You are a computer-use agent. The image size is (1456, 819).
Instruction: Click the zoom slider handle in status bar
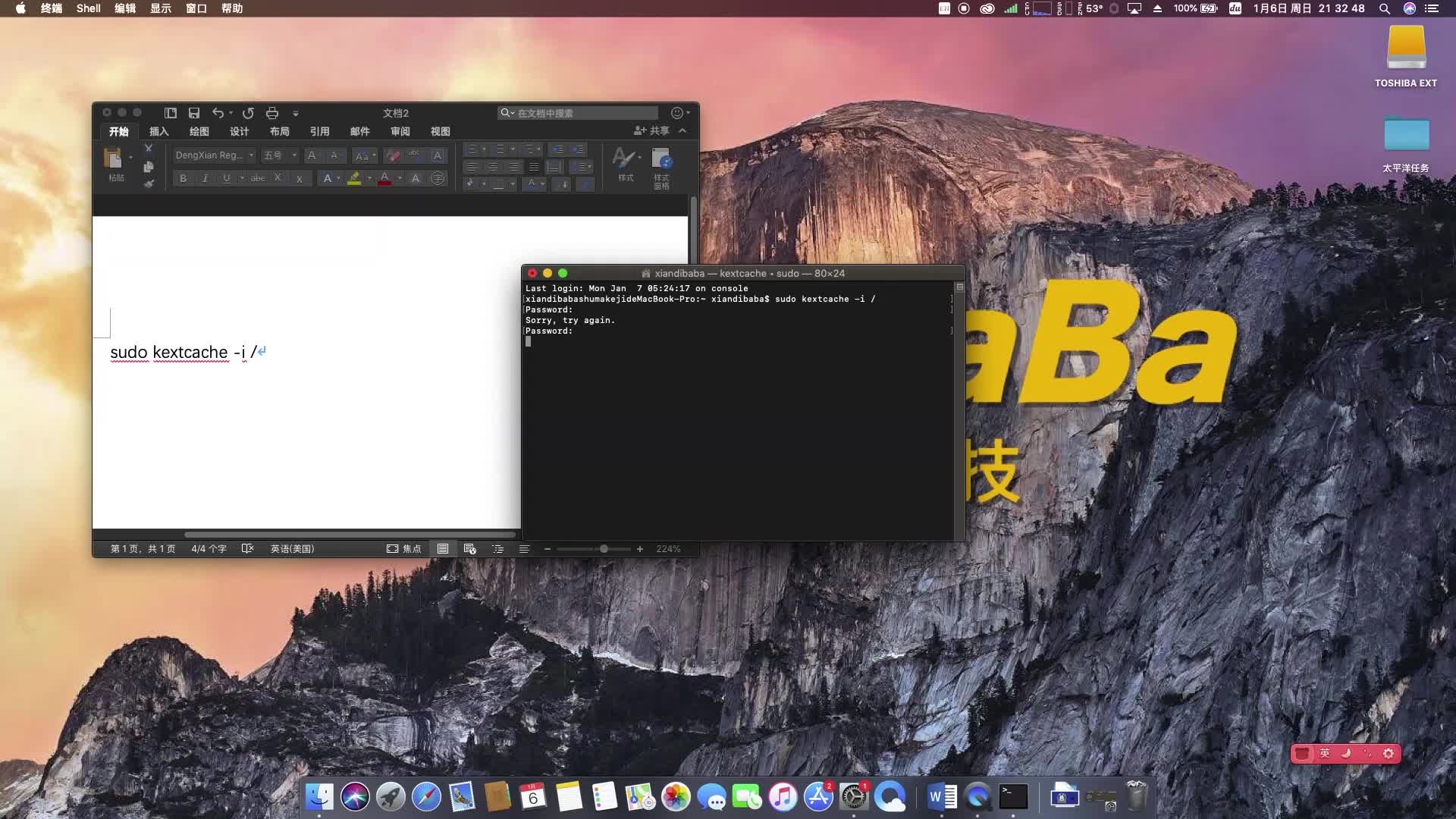(x=604, y=548)
